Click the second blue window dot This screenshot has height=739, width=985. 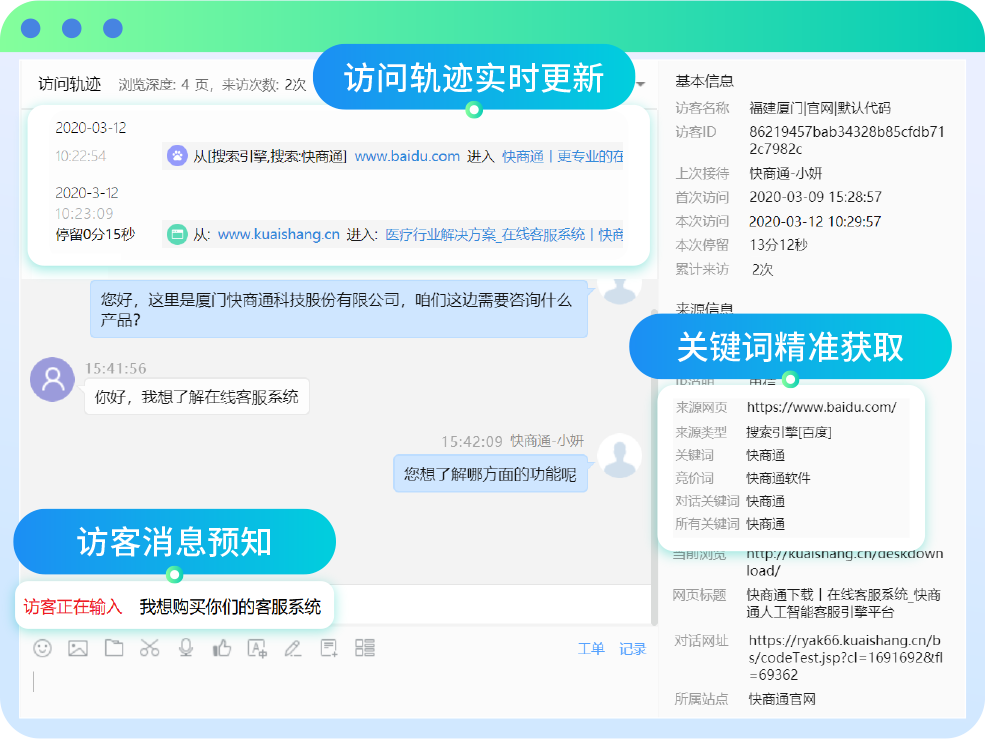coord(72,28)
